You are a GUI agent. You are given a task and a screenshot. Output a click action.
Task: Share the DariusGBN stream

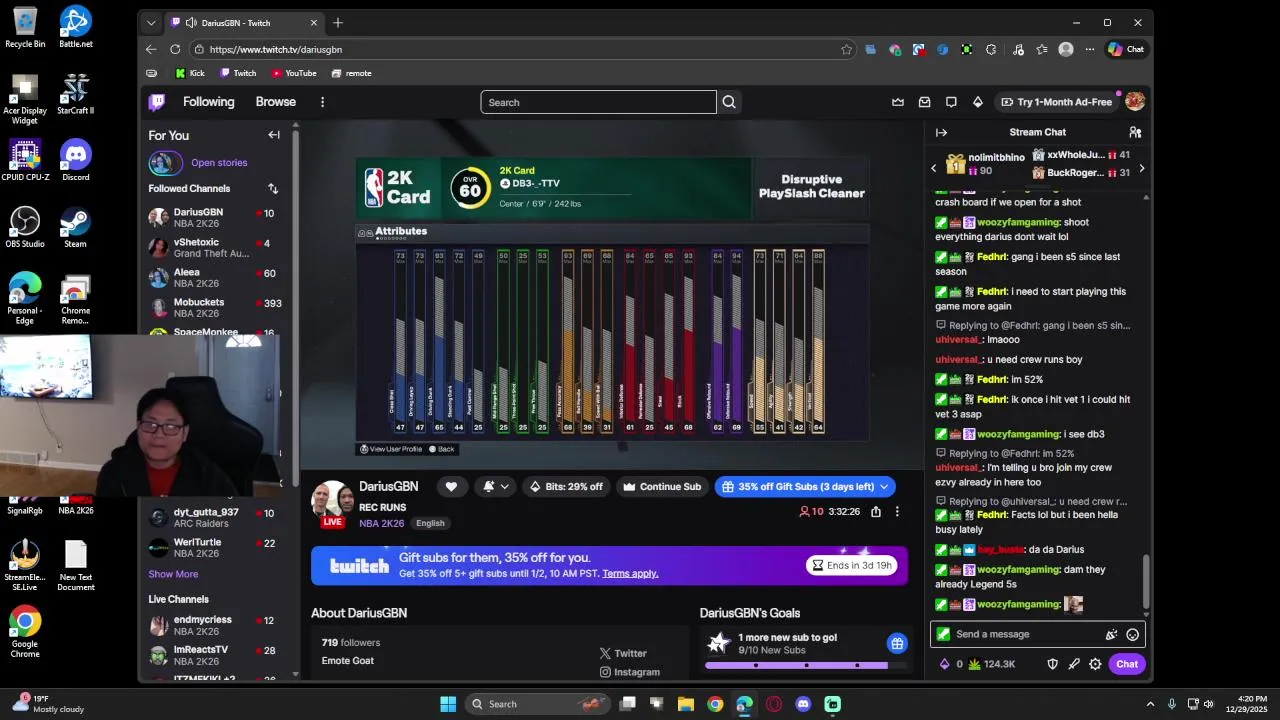[876, 512]
